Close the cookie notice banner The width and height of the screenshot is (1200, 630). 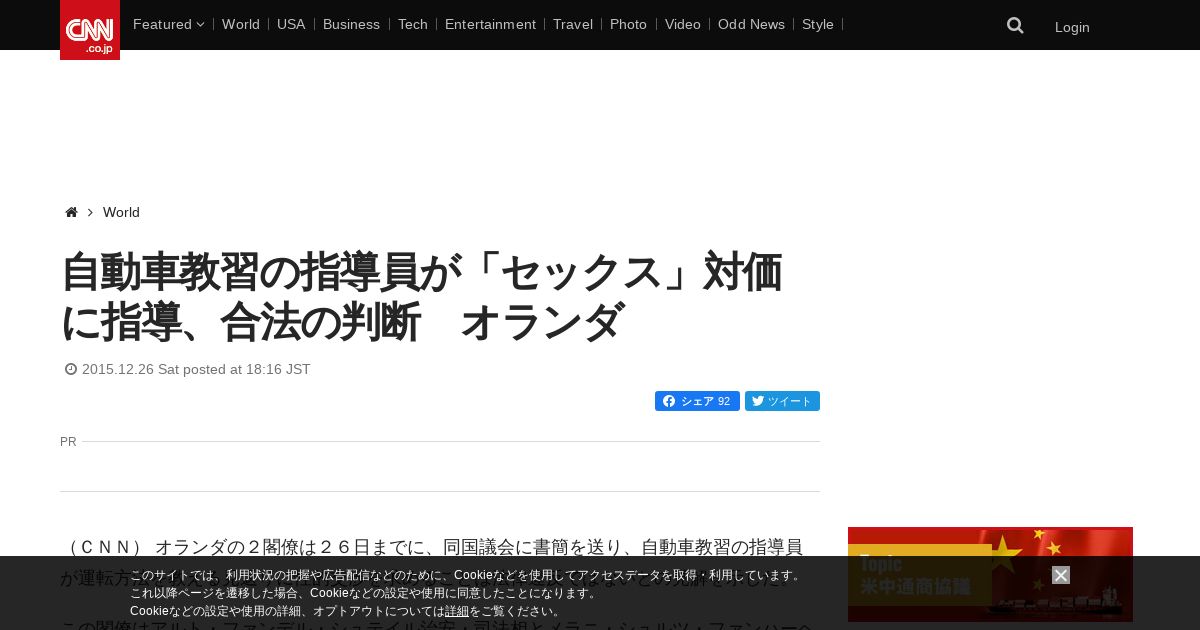1061,575
